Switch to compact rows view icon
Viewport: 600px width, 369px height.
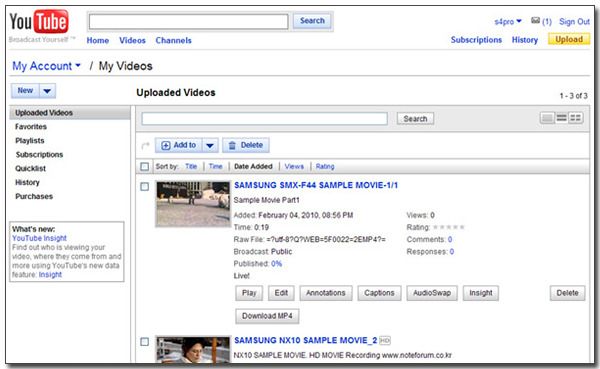[x=561, y=118]
